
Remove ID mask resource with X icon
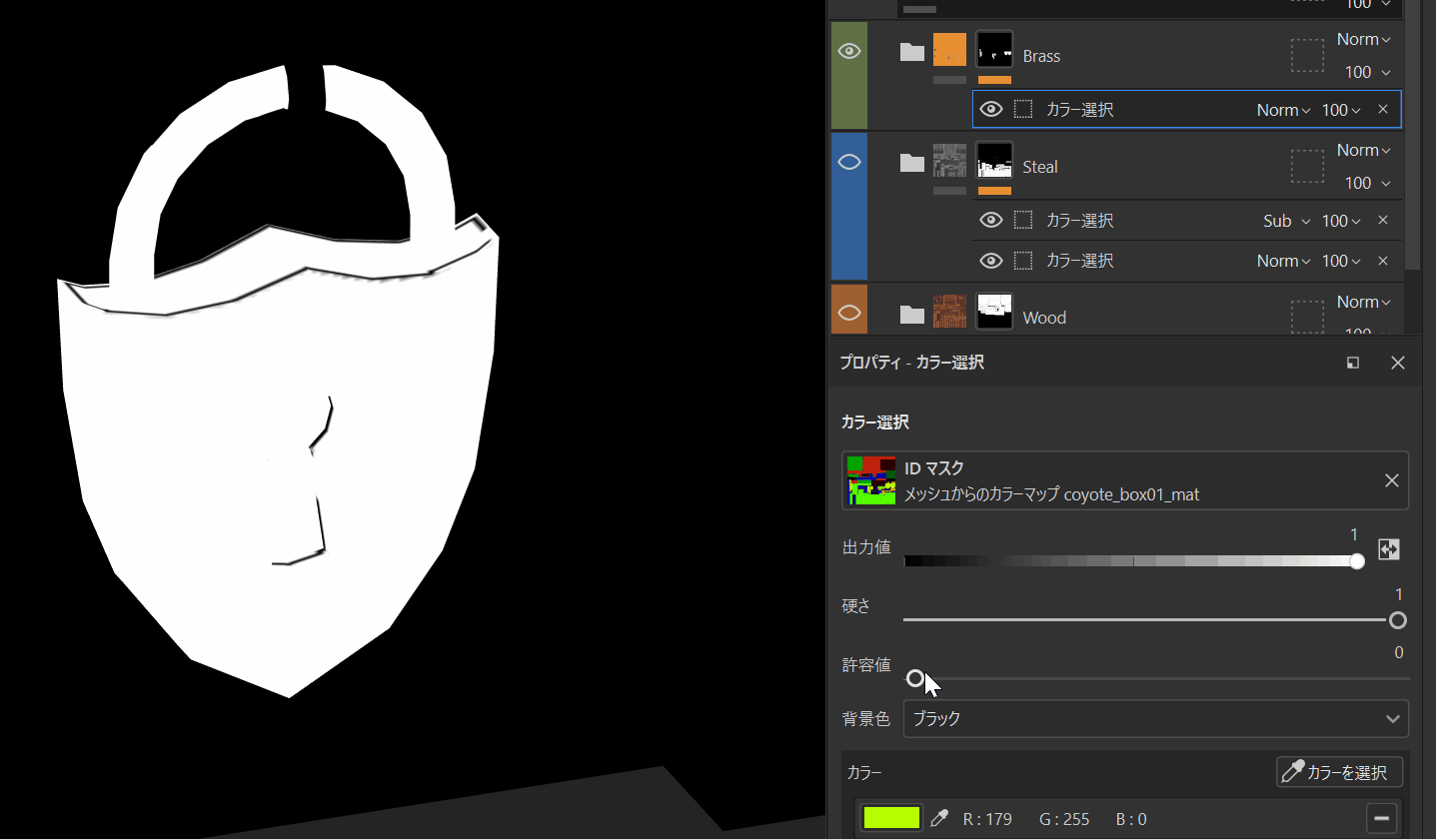tap(1391, 480)
